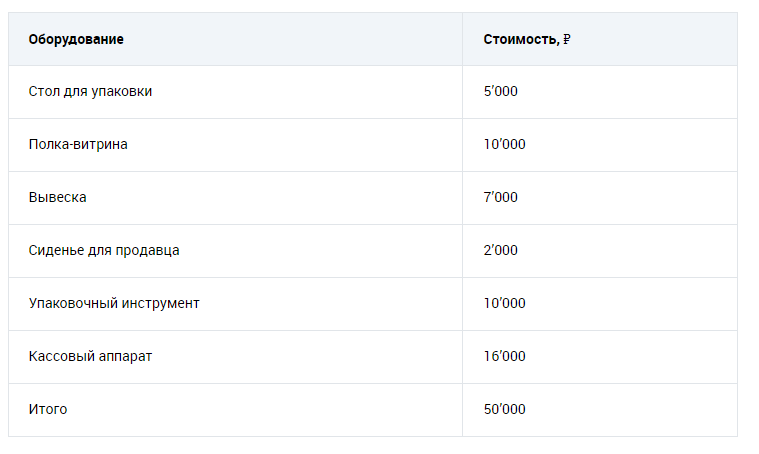The image size is (759, 454).
Task: Click the 5'000 price value
Action: click(x=500, y=92)
